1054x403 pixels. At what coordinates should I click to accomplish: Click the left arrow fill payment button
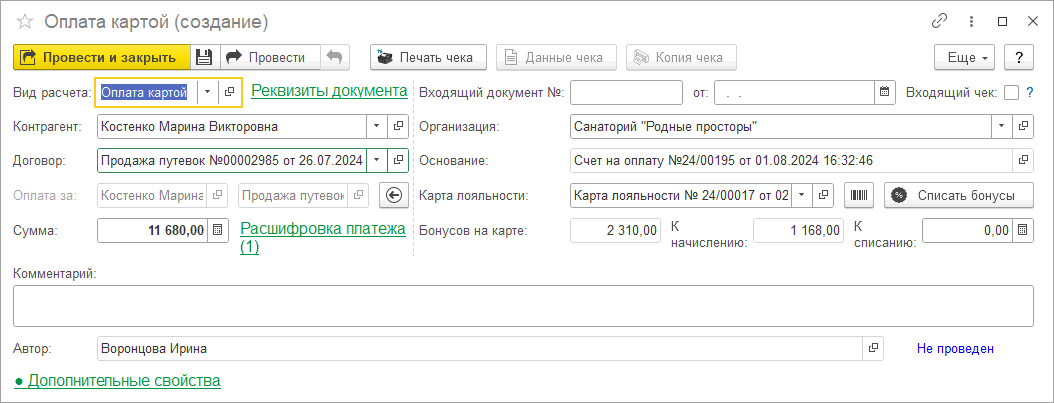pyautogui.click(x=393, y=195)
